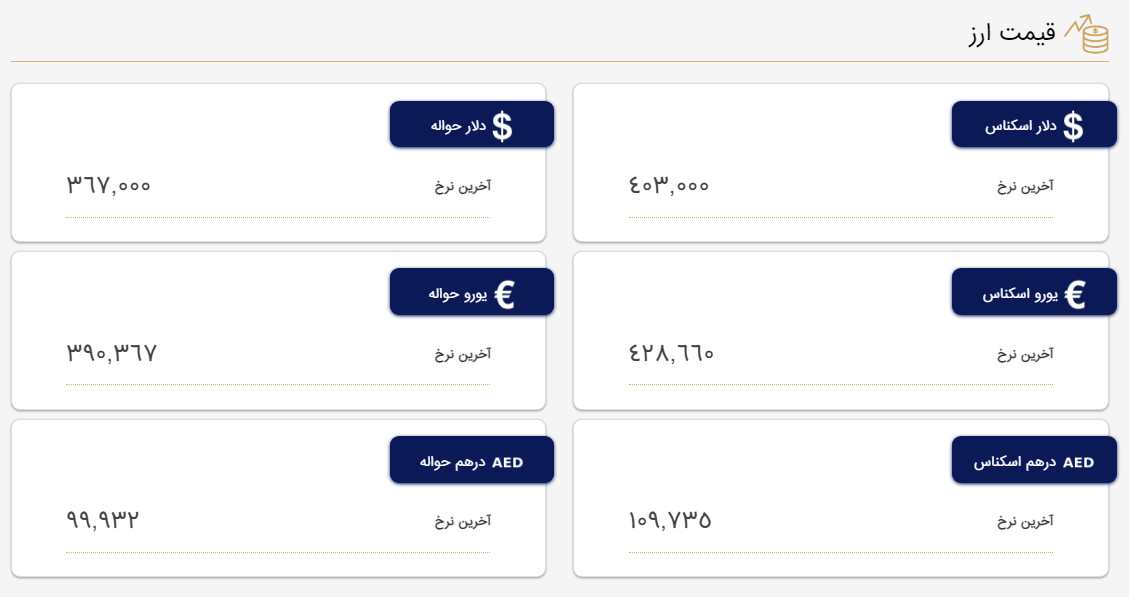
Task: Click the AED icon on درهم اسکناس
Action: click(1078, 462)
